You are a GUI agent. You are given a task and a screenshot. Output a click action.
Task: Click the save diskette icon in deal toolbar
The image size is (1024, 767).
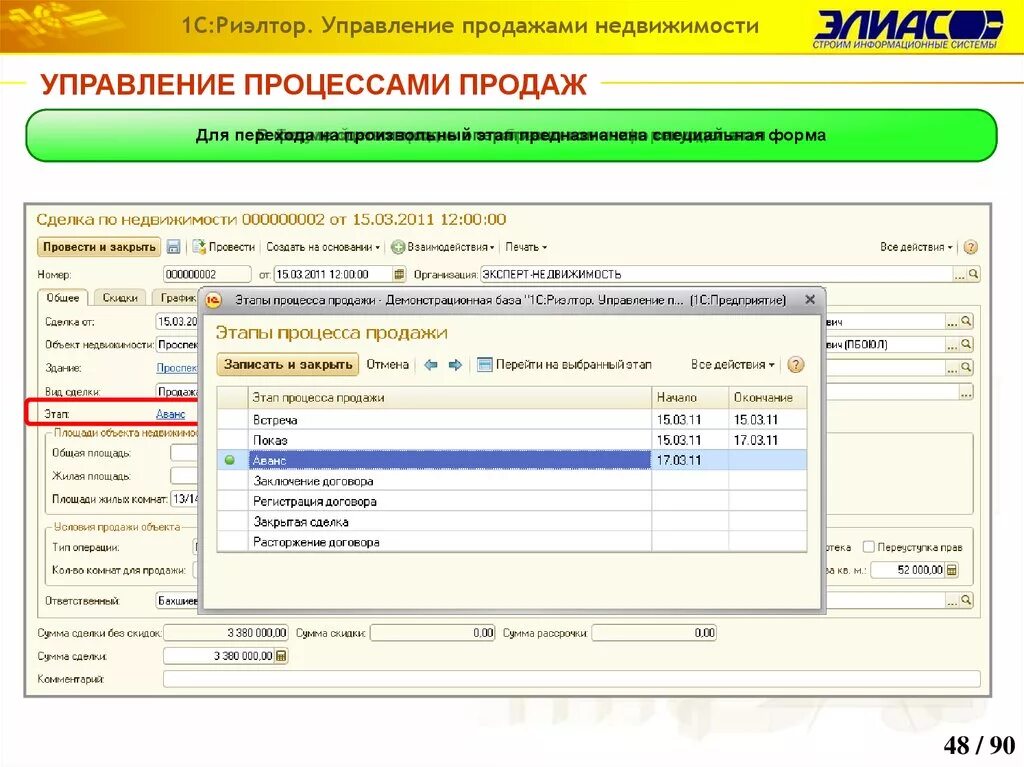tap(174, 247)
